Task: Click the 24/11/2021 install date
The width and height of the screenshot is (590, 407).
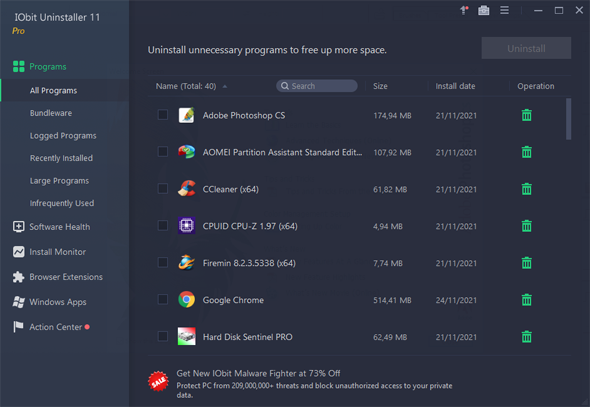Action: tap(456, 300)
